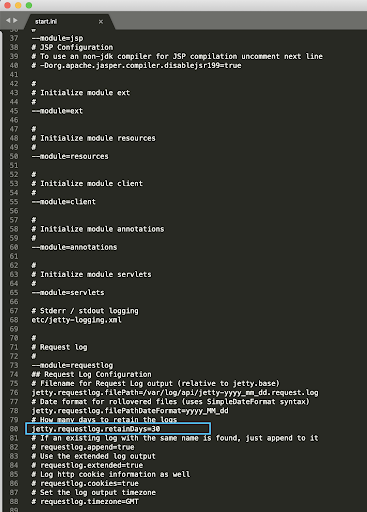
Task: Click the # requestlog.timezone=GMT comment
Action: click(x=85, y=502)
